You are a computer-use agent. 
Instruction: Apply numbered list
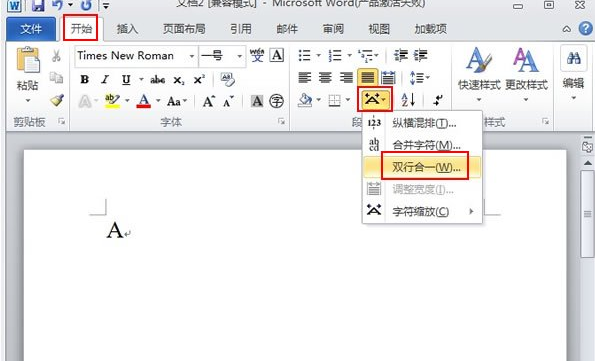(x=335, y=56)
